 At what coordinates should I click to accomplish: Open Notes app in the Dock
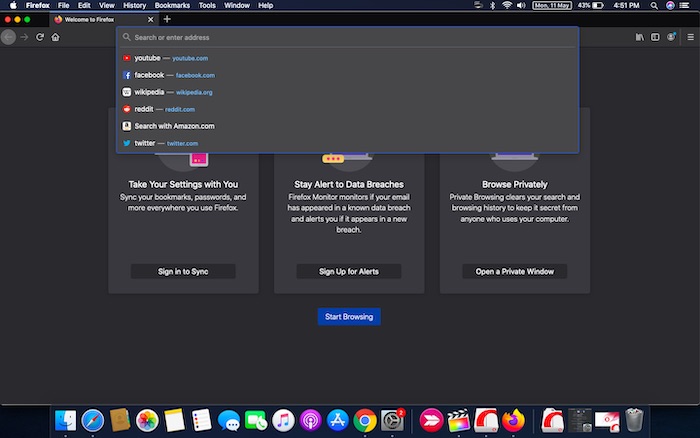174,421
